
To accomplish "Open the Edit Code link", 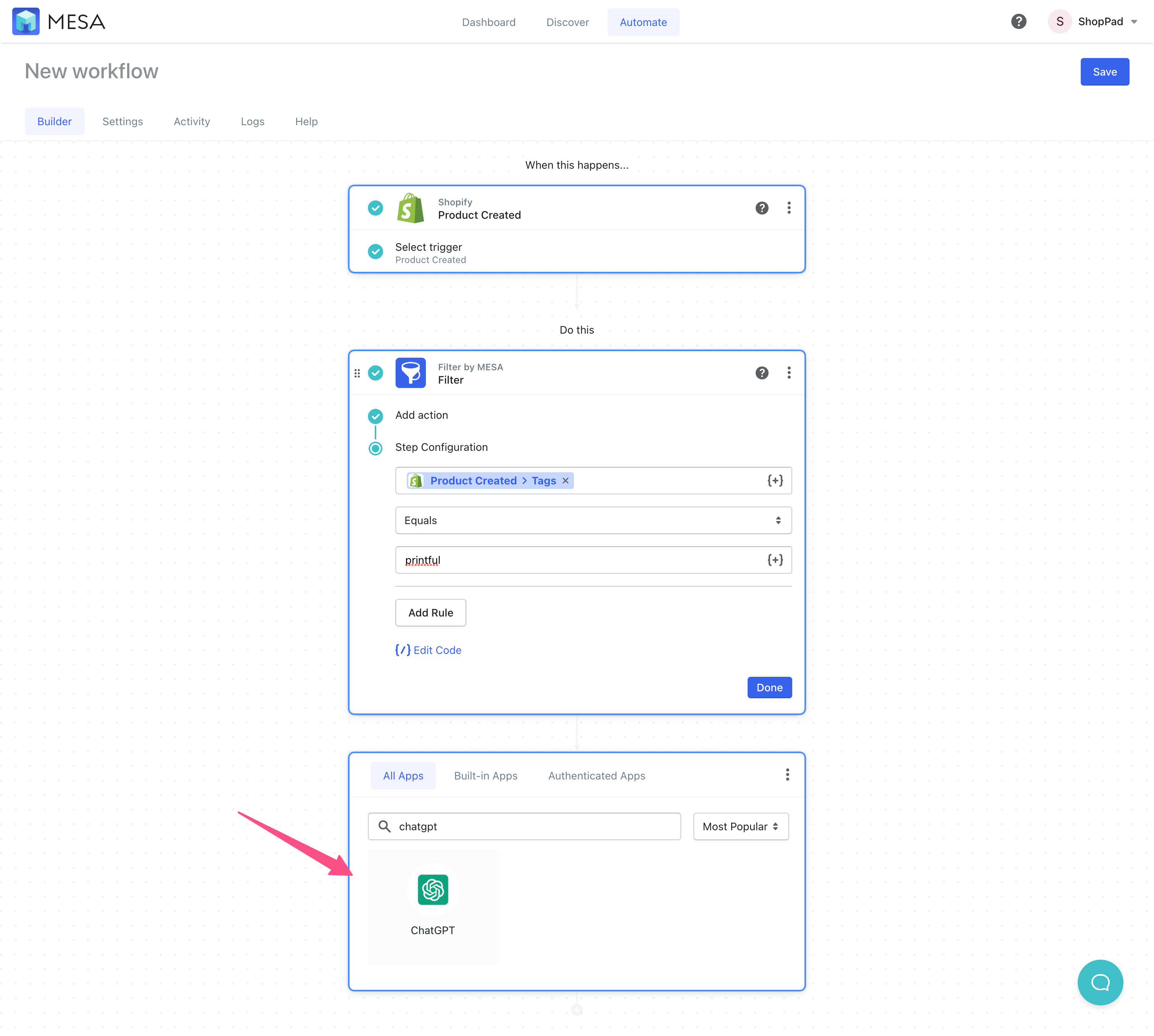I will click(x=429, y=650).
